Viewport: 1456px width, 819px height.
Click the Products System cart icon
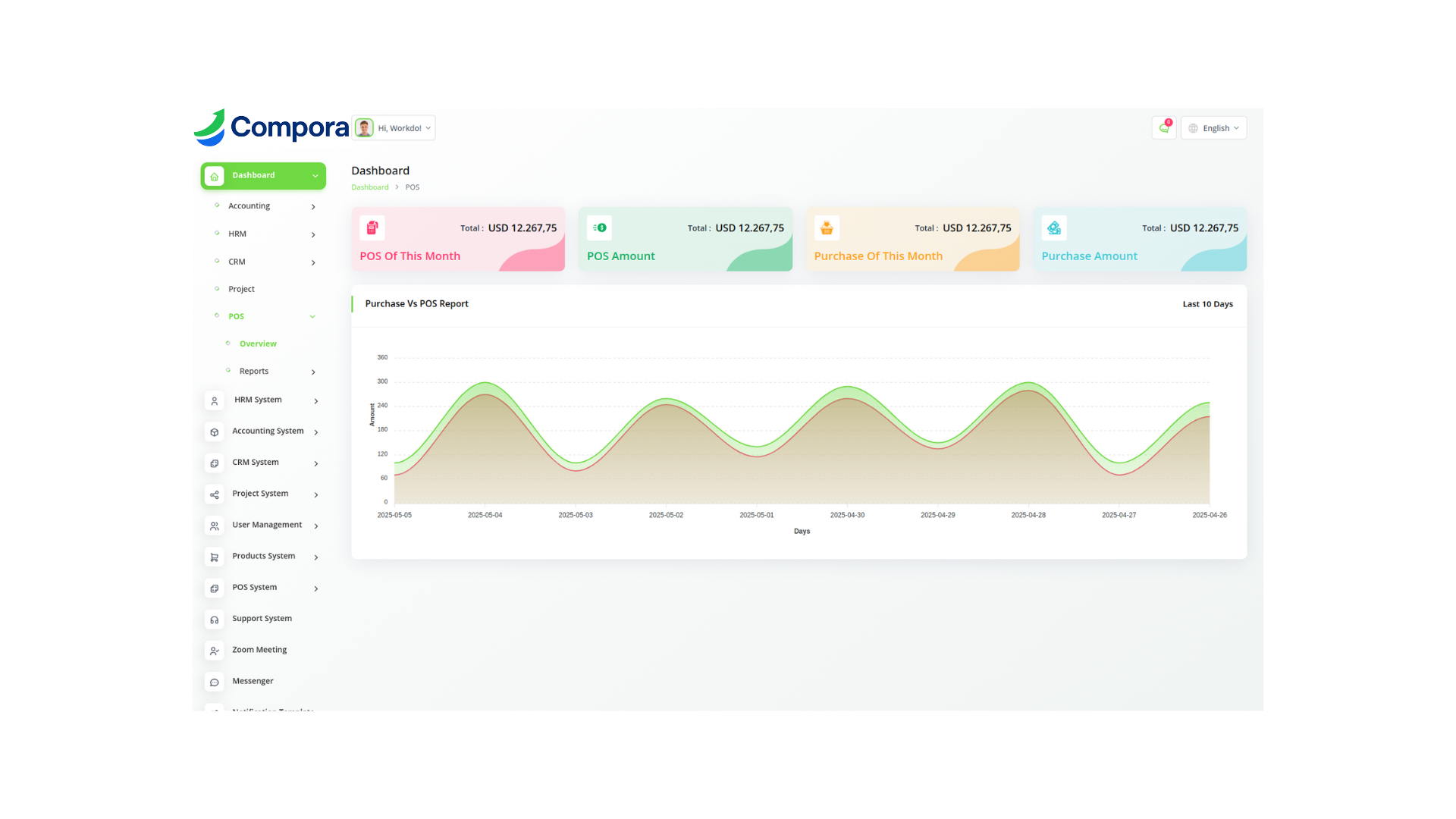(x=215, y=557)
